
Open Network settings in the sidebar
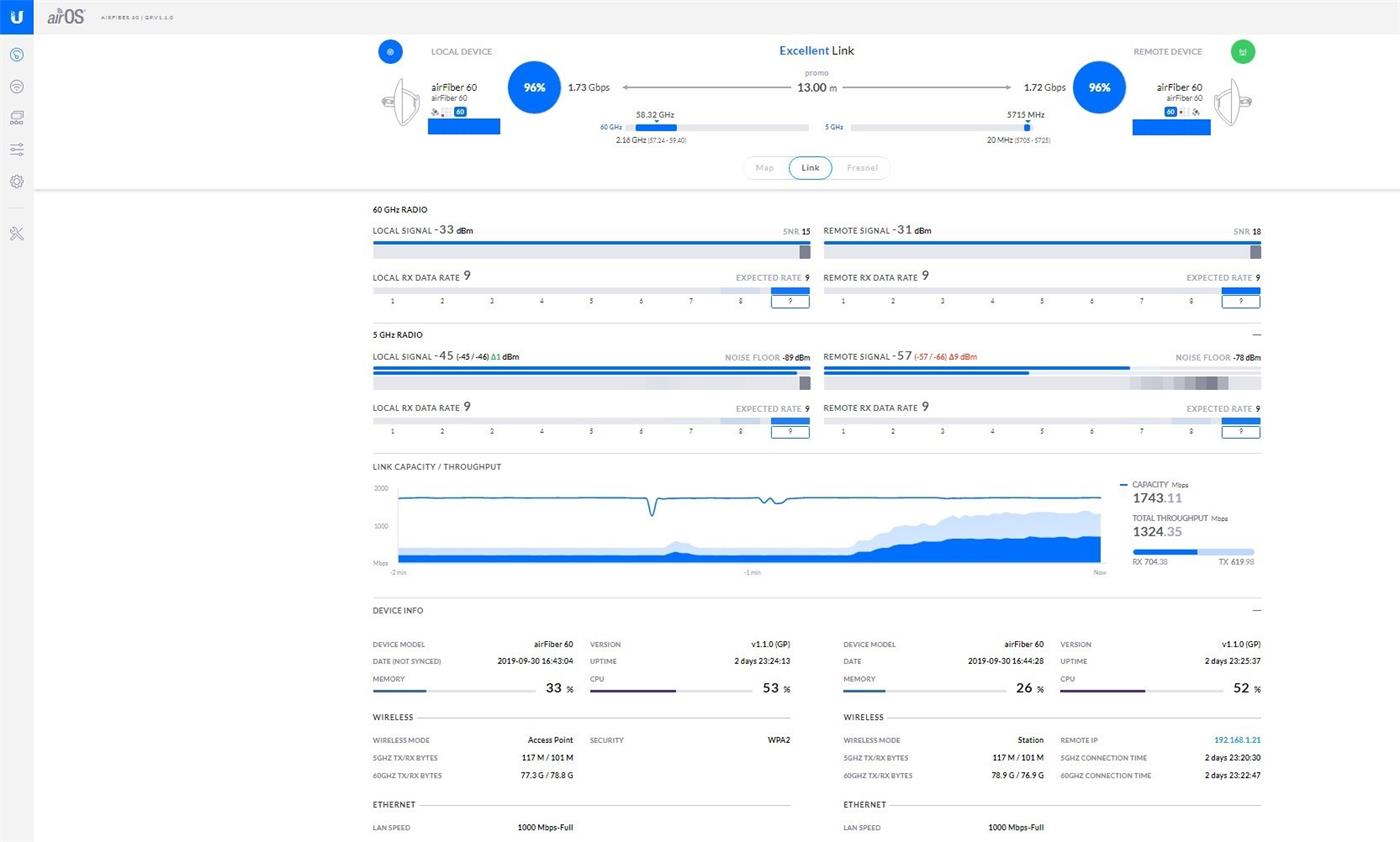coord(16,118)
